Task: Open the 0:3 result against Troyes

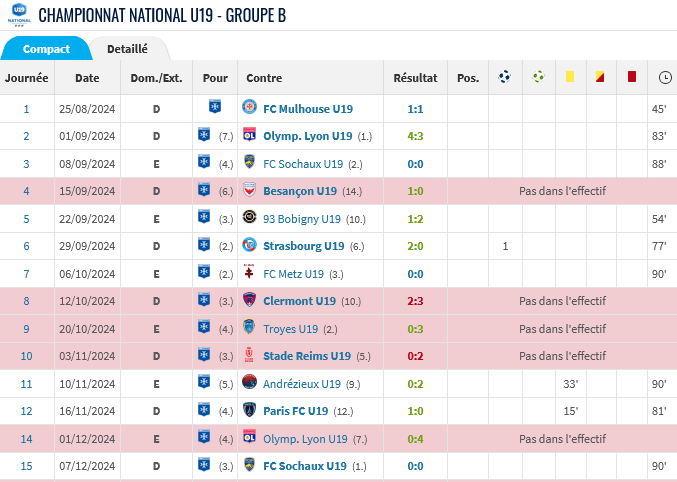Action: click(415, 329)
